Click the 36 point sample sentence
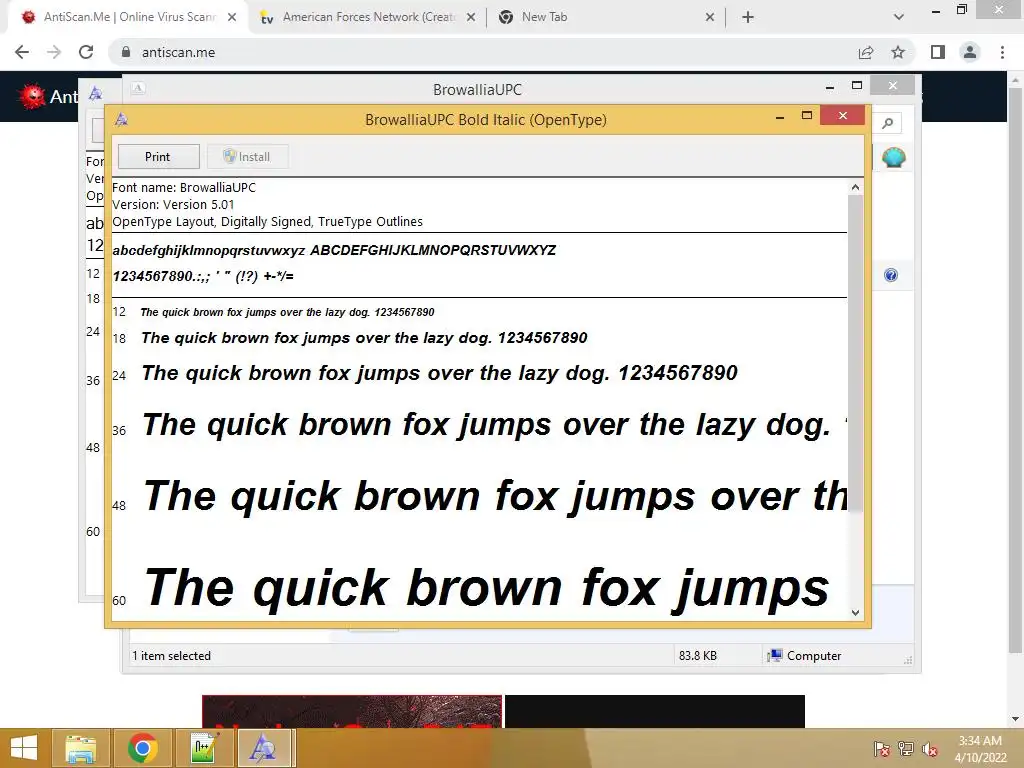The height and width of the screenshot is (768, 1024). 494,425
